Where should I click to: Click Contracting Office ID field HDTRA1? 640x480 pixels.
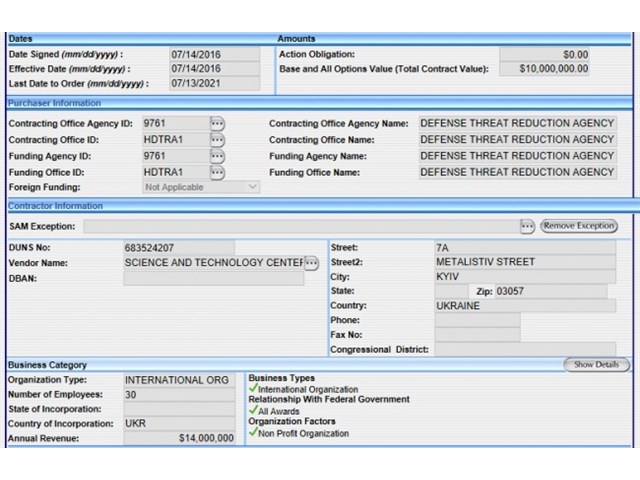tap(176, 140)
